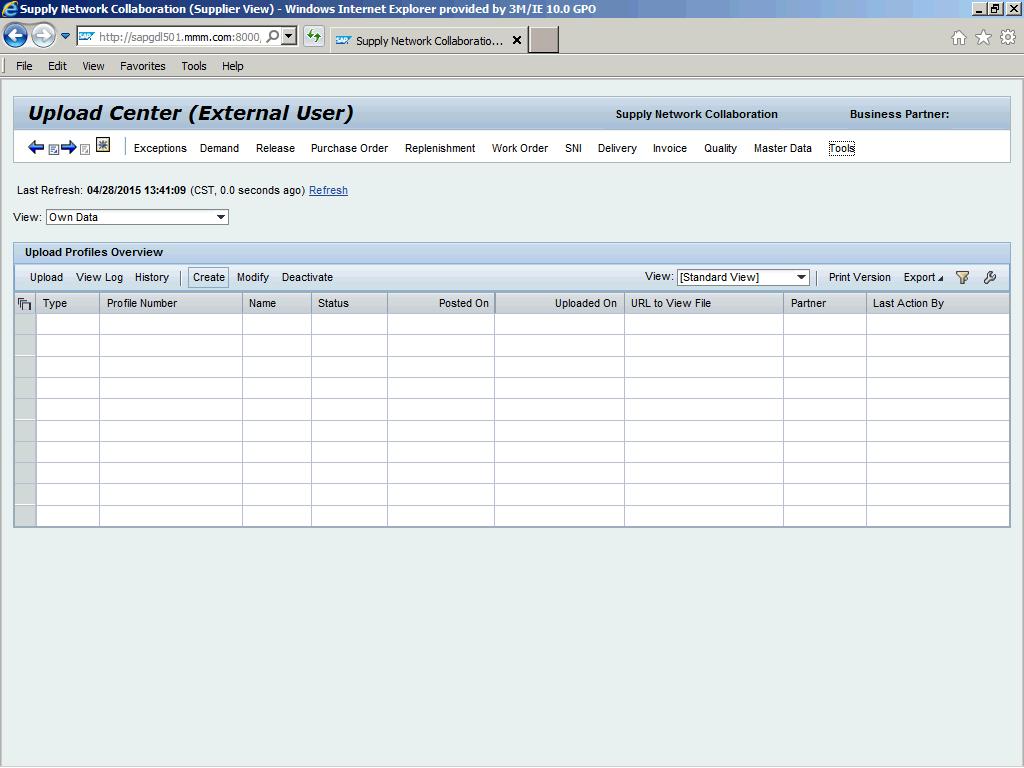Open the back history list icon
1024x768 pixels.
pos(54,150)
